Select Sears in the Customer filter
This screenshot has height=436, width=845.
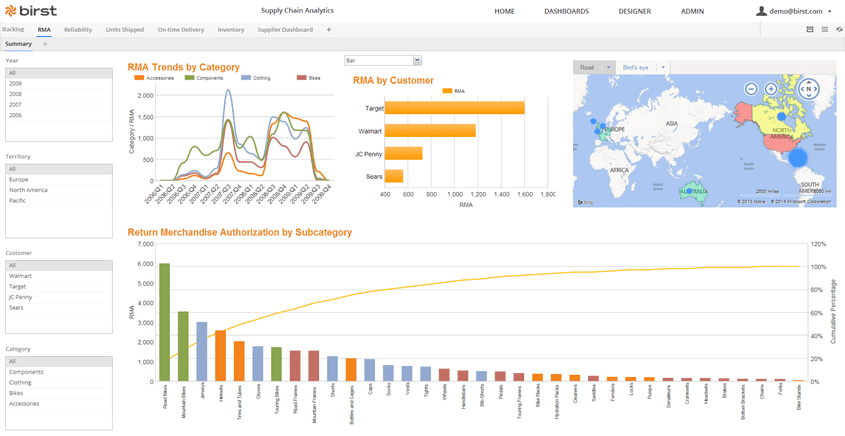pyautogui.click(x=59, y=308)
